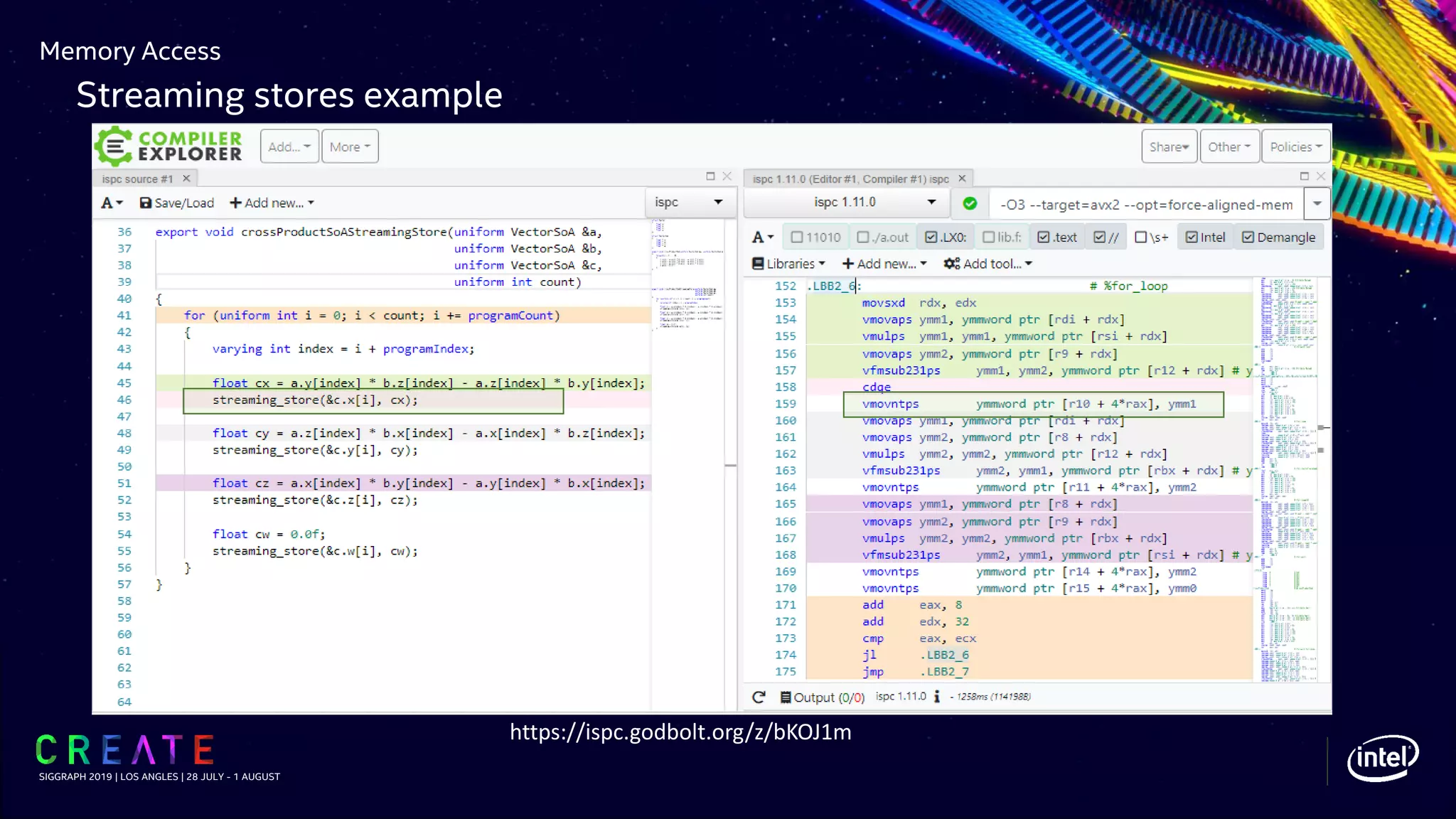Toggle the \s+ whitespace trim filter
The height and width of the screenshot is (819, 1456).
[x=1152, y=237]
